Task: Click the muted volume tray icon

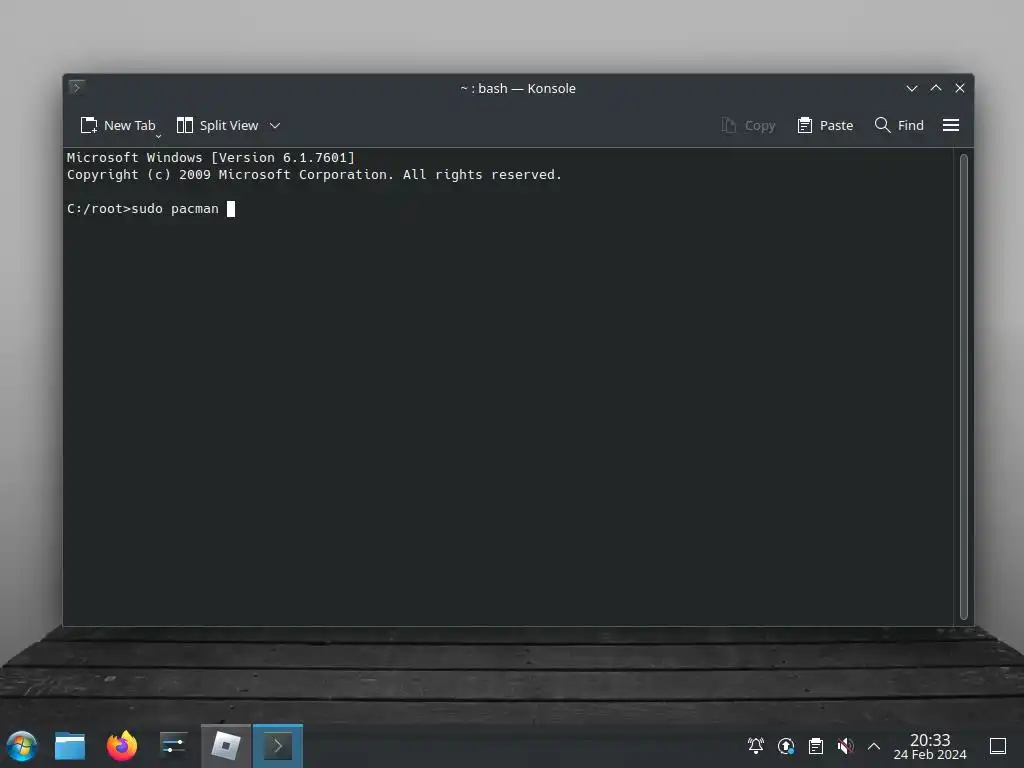Action: (845, 746)
